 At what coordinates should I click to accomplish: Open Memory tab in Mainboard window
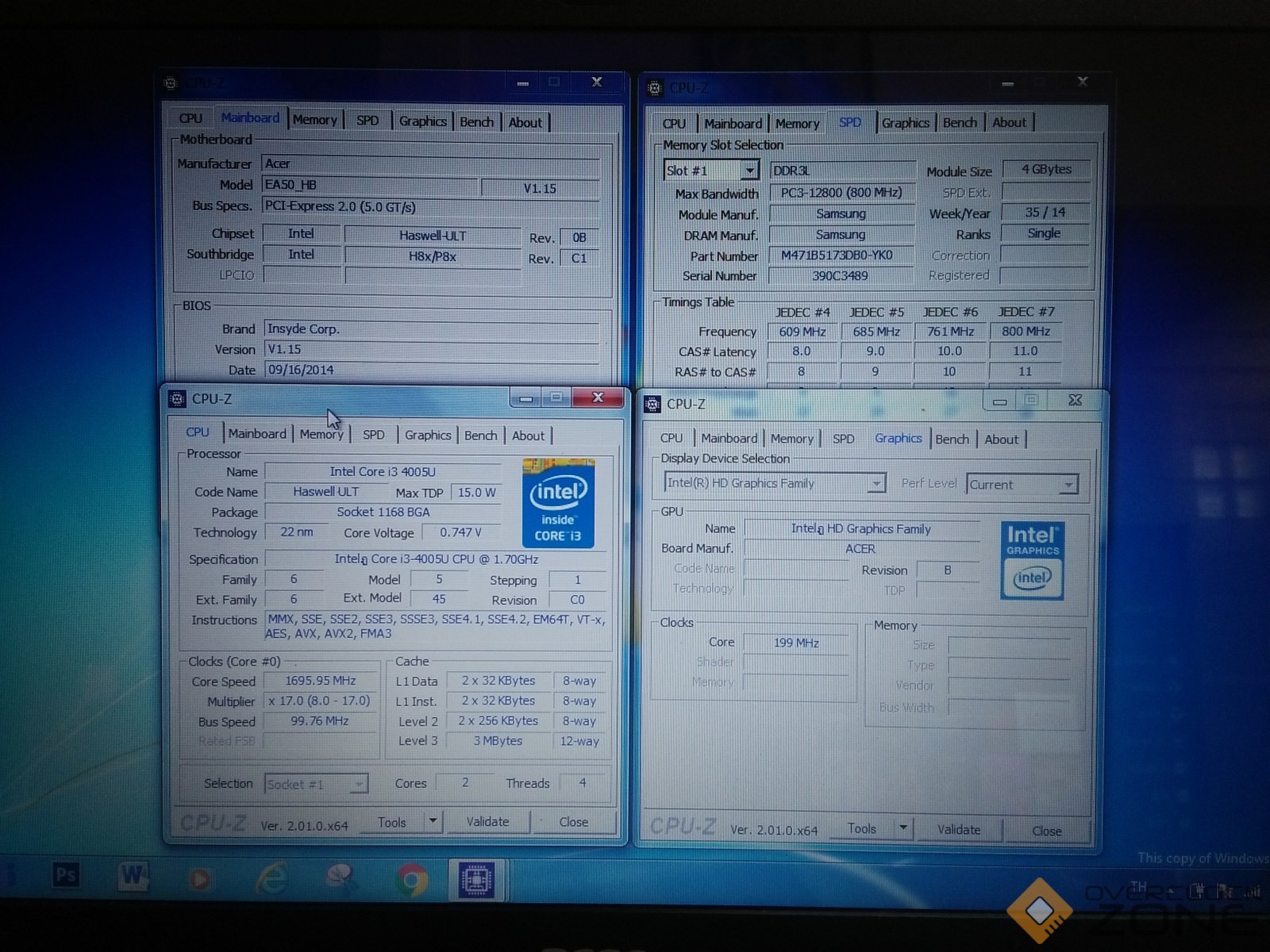point(314,120)
